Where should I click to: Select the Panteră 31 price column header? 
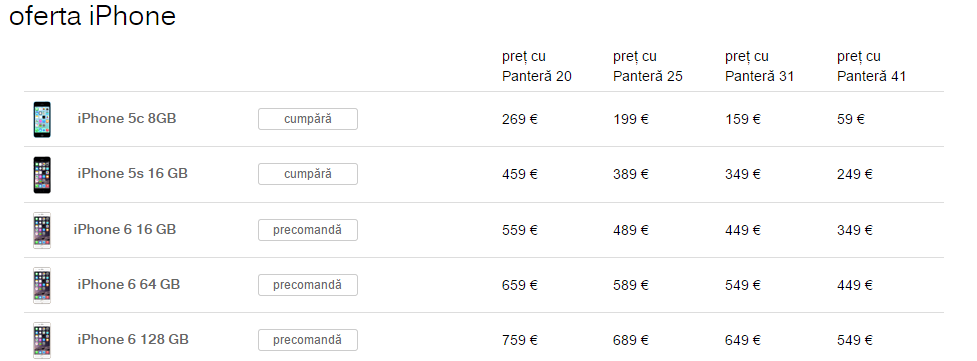[760, 67]
